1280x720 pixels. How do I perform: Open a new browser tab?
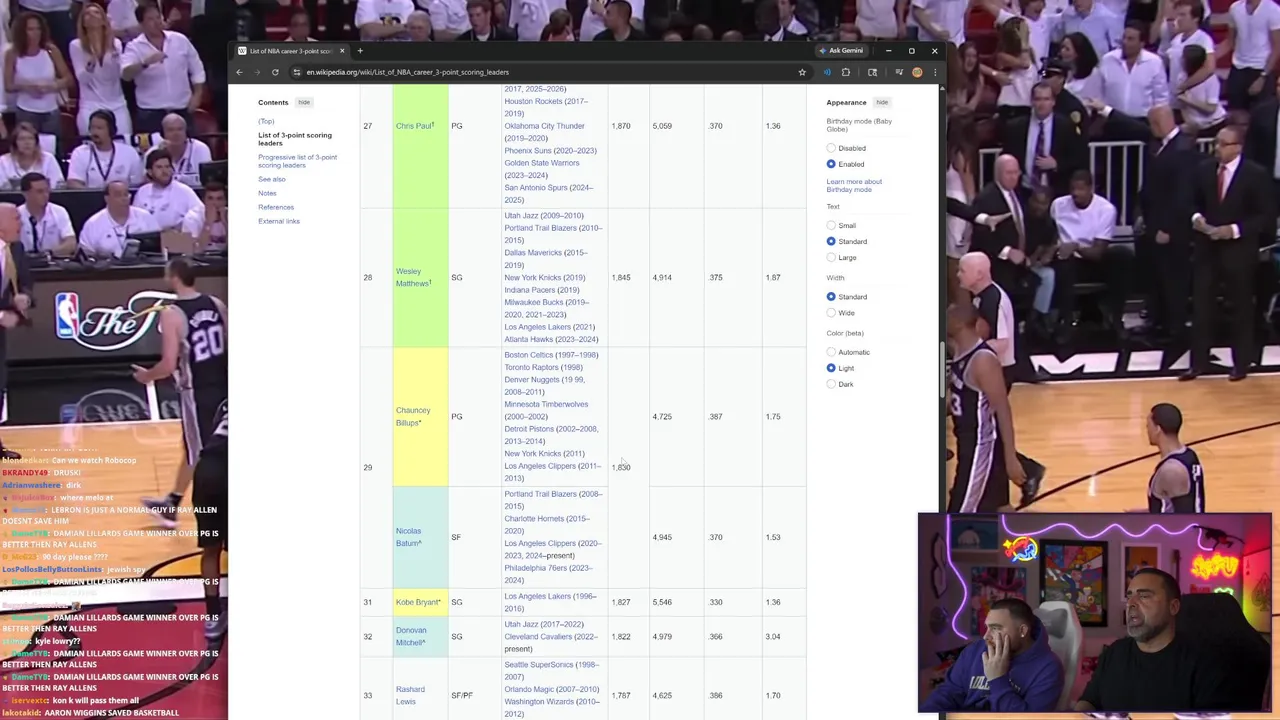point(360,51)
